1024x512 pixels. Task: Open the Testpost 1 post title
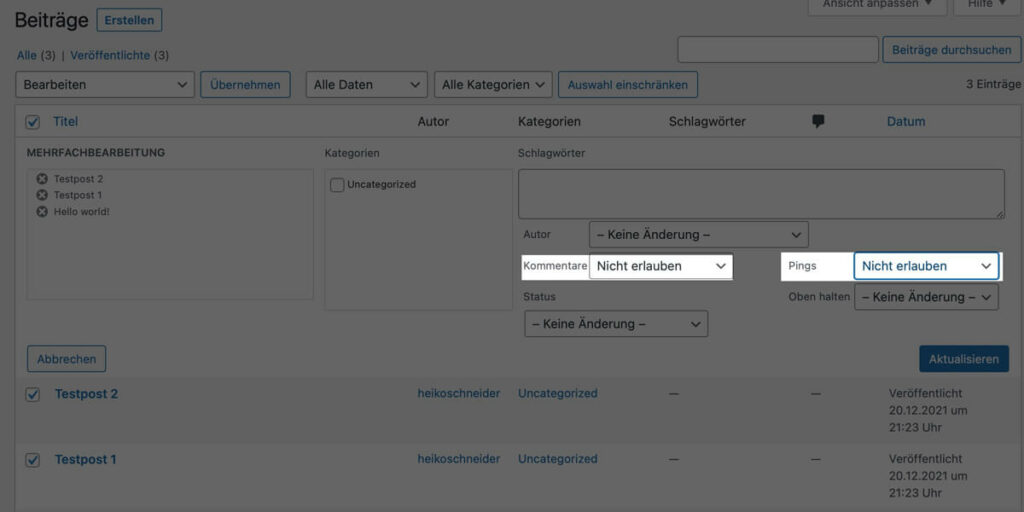click(86, 459)
